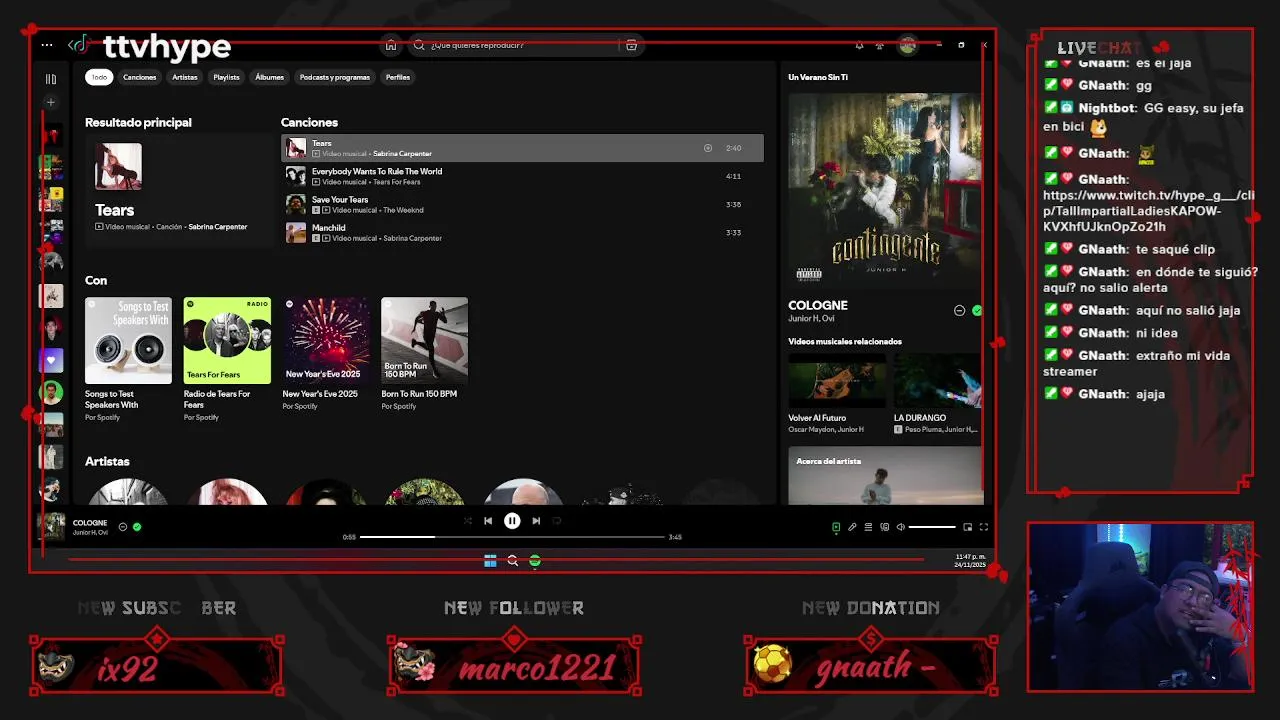Viewport: 1280px width, 720px height.
Task: Select the Save Your Tears song row
Action: 522,204
